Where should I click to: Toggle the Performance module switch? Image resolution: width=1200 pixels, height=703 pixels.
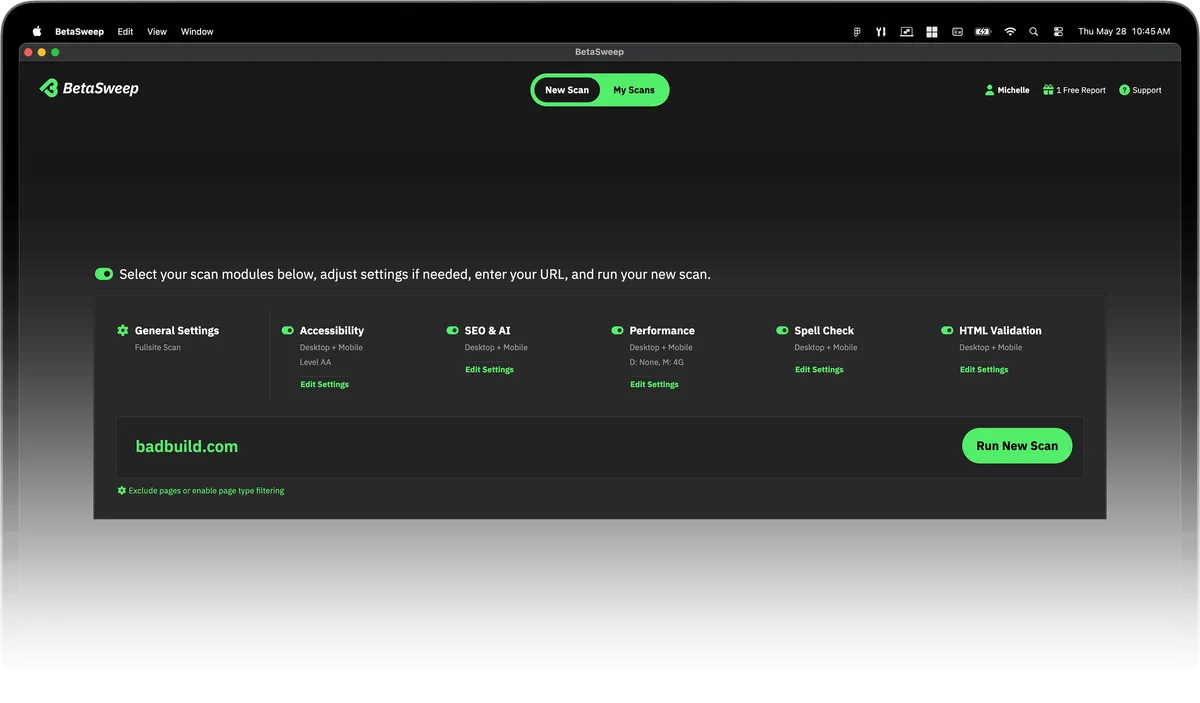(618, 330)
